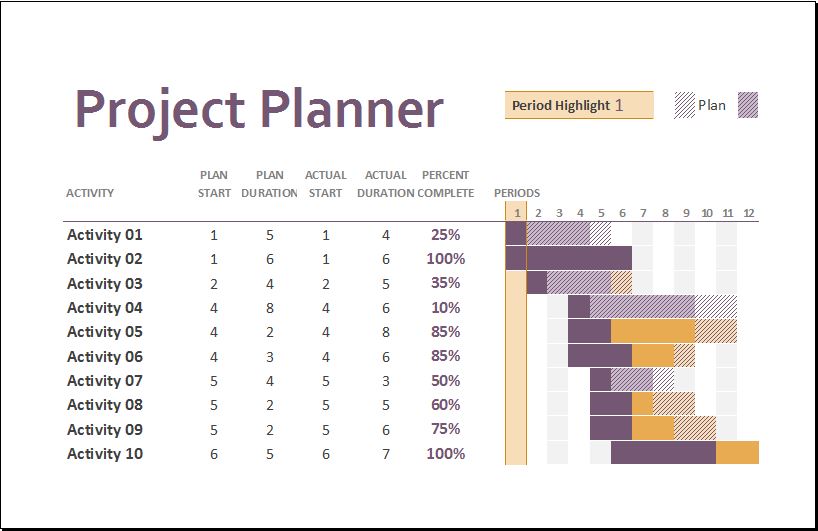Click Activity 04's plan duration value 8
The width and height of the screenshot is (818, 531).
coord(270,308)
